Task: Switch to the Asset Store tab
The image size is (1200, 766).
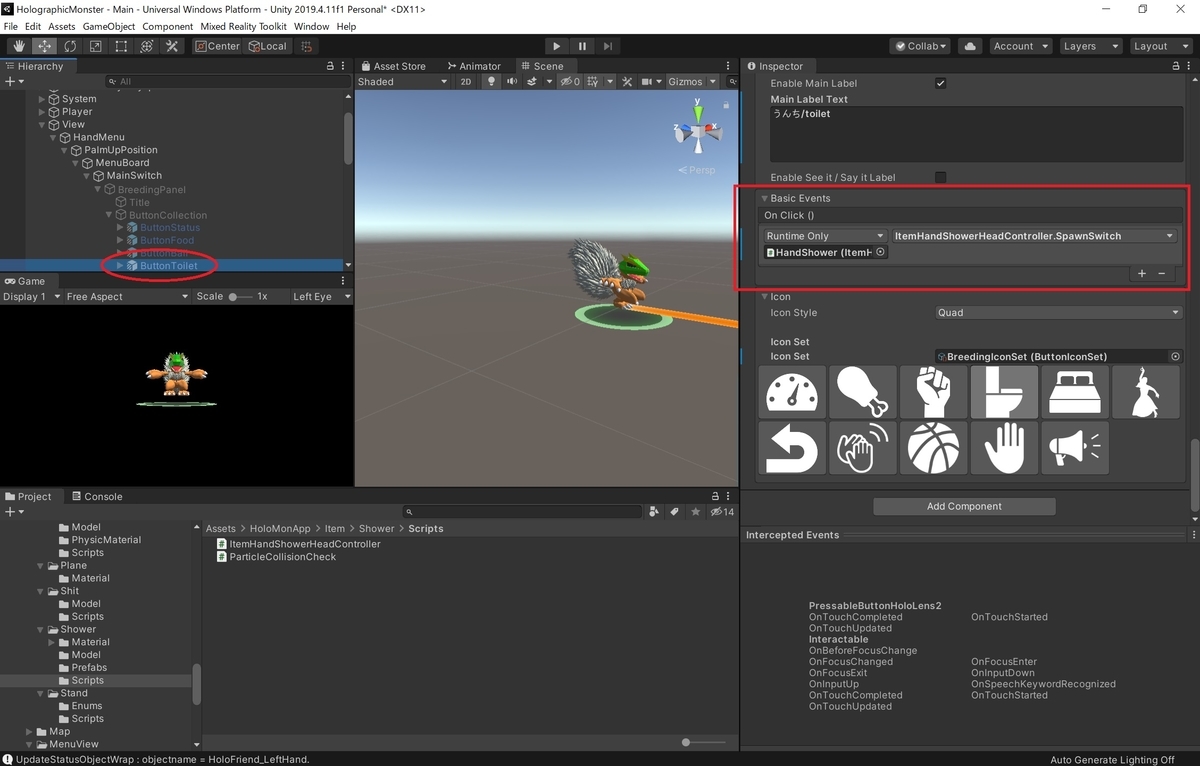Action: [392, 66]
